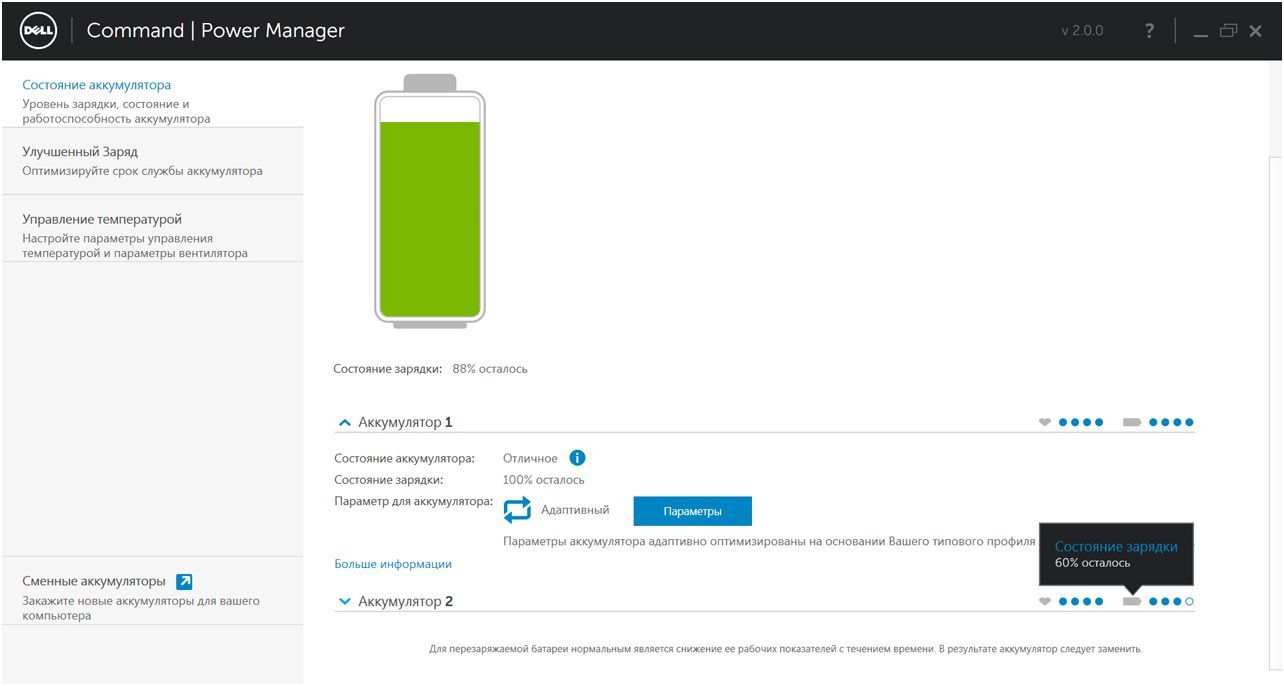Click the battery charge icon for Аккумулятор 1
Viewport: 1284px width, 686px height.
[x=1131, y=422]
